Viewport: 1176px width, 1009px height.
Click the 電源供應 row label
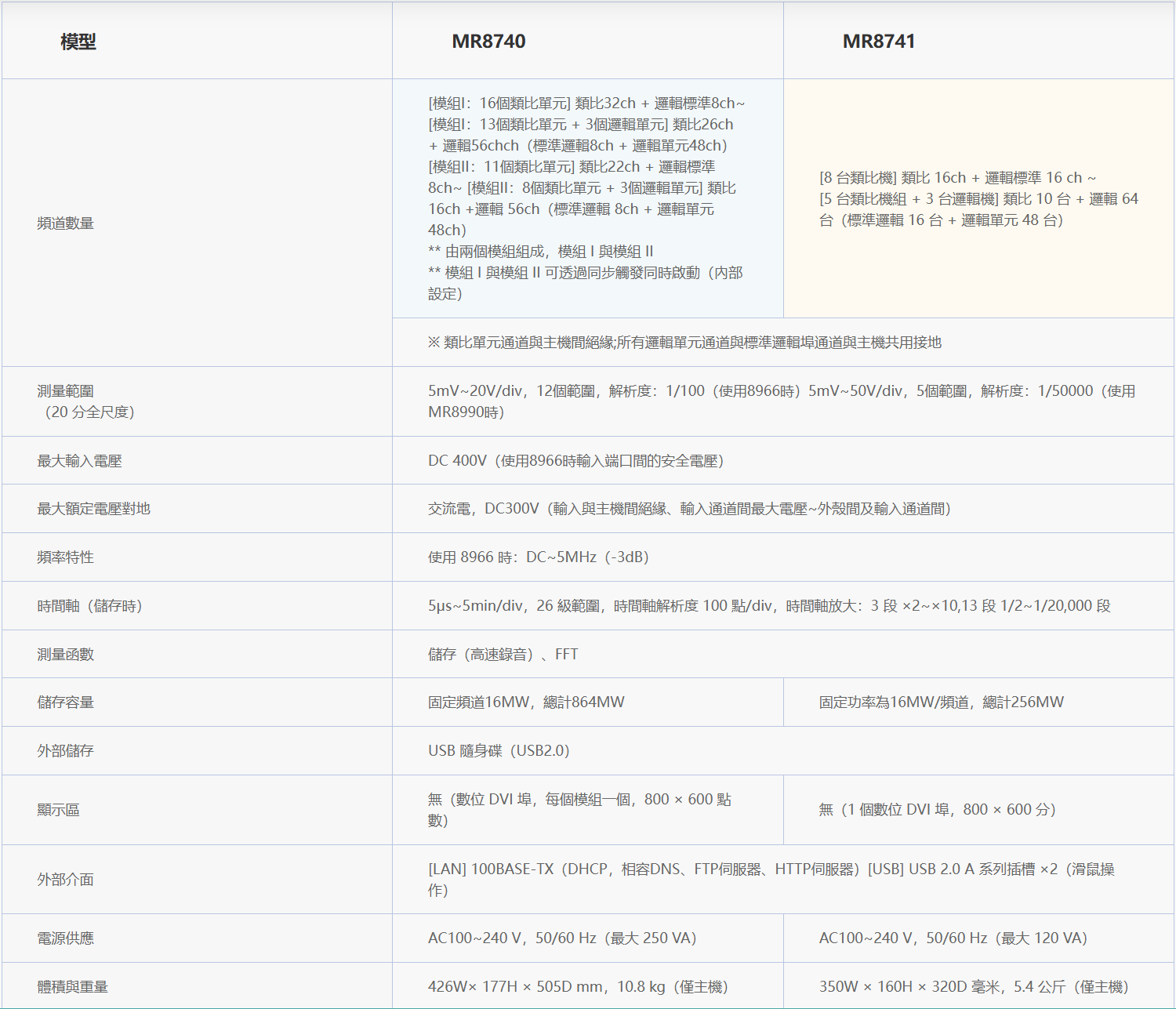(x=66, y=938)
